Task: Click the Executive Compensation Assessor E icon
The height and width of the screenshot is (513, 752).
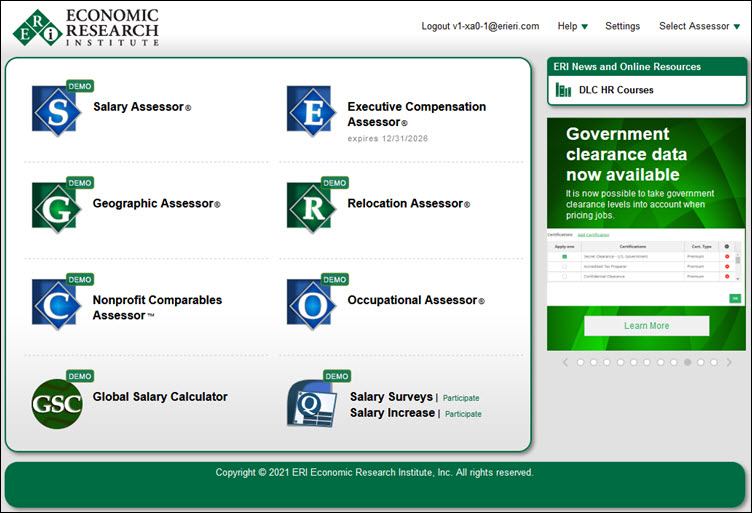Action: tap(310, 110)
